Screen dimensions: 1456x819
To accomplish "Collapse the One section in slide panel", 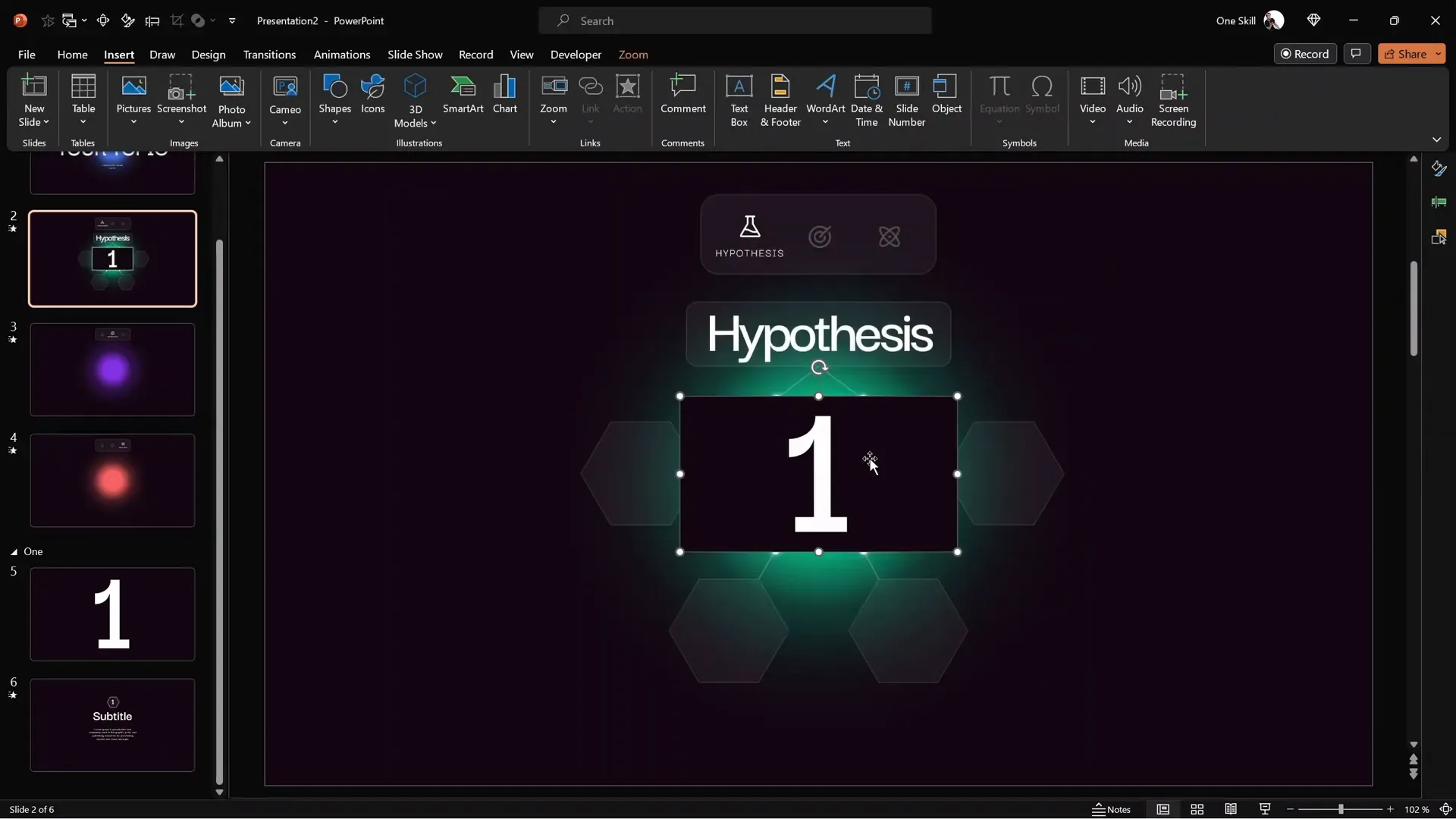I will pos(14,552).
